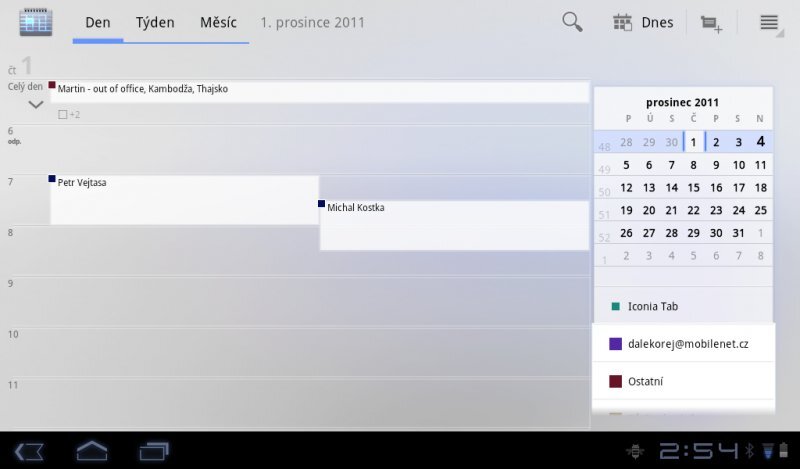Open the Petr Vejtasa event
The width and height of the screenshot is (800, 469).
point(184,200)
